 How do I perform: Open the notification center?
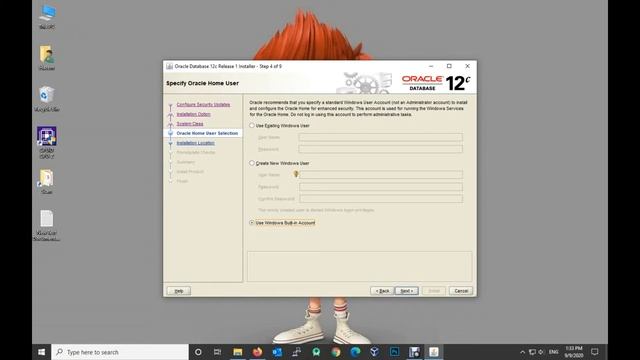click(595, 352)
